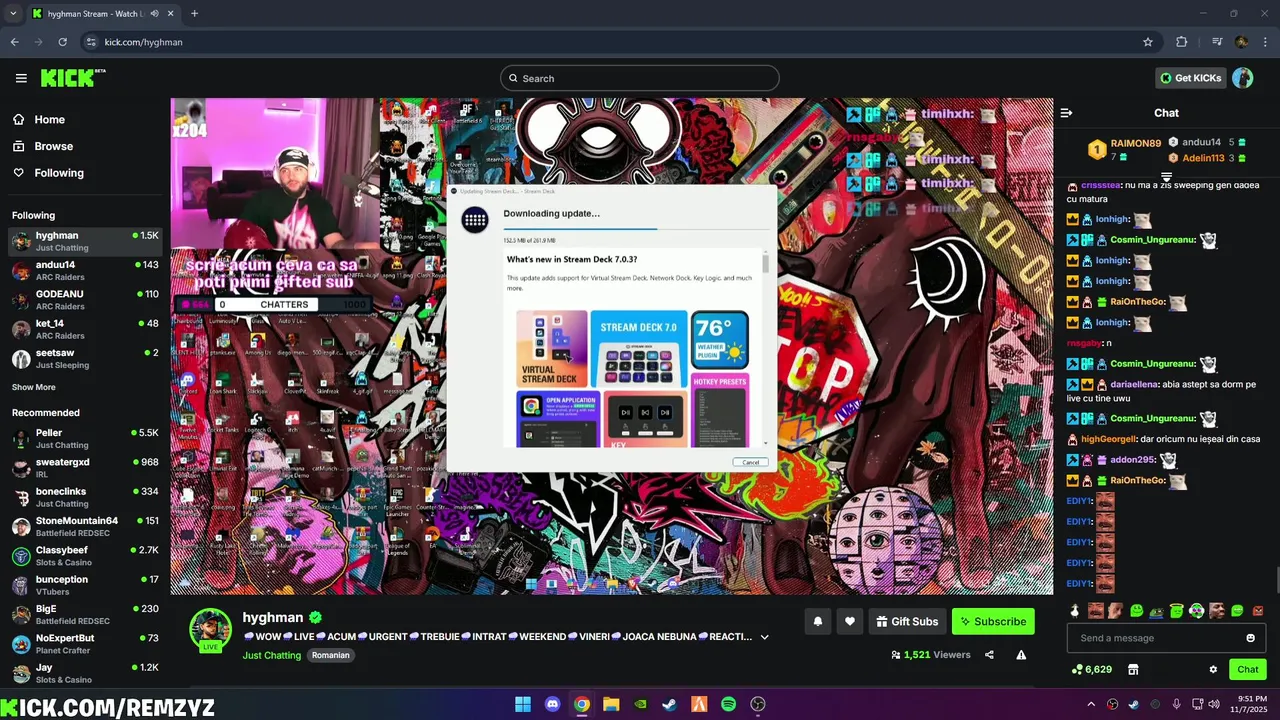Open the channel points shop icon
This screenshot has height=720, width=1280.
[1133, 669]
